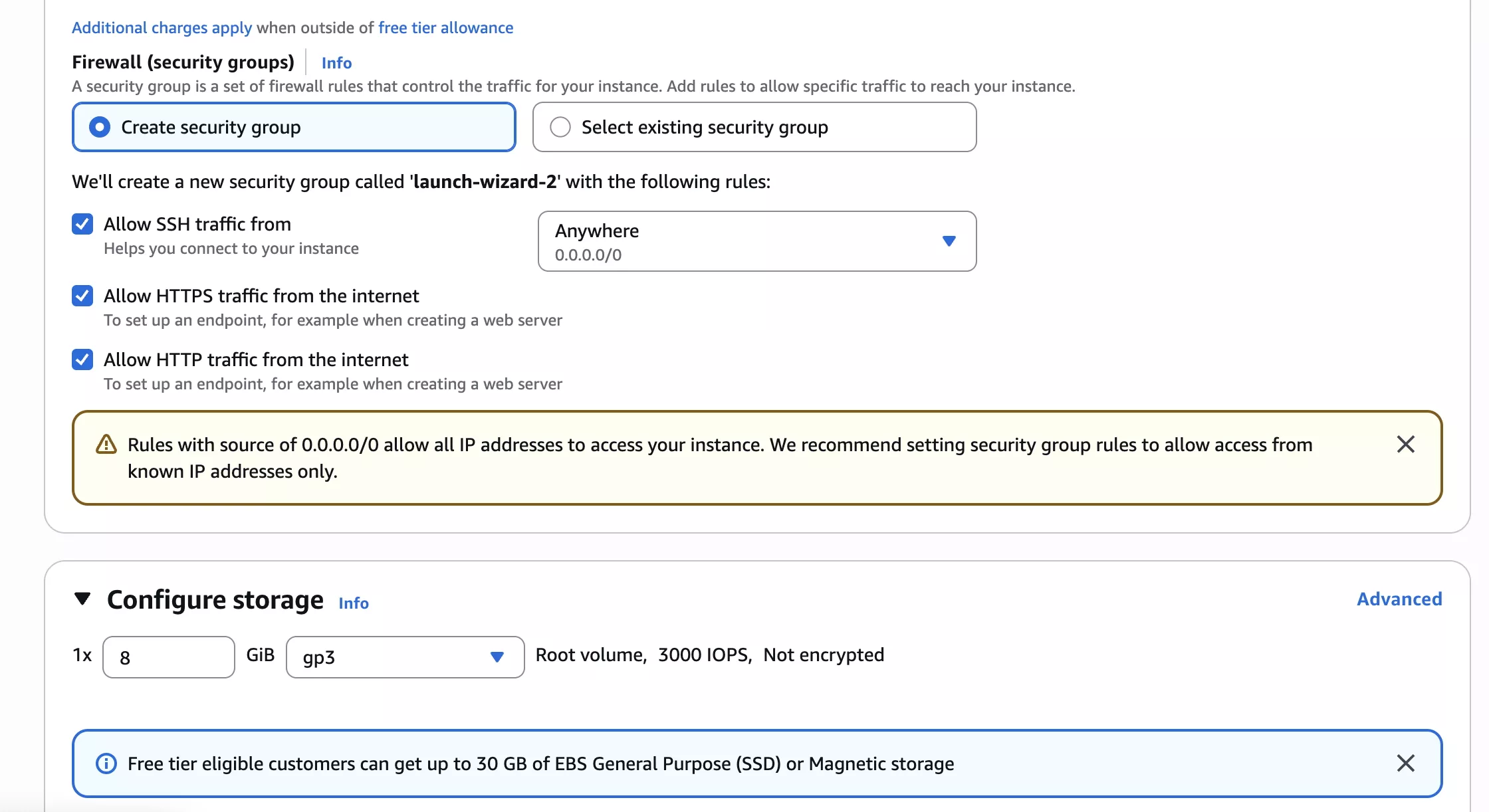Click the SSH source dropdown arrow
The image size is (1489, 812).
tap(949, 241)
